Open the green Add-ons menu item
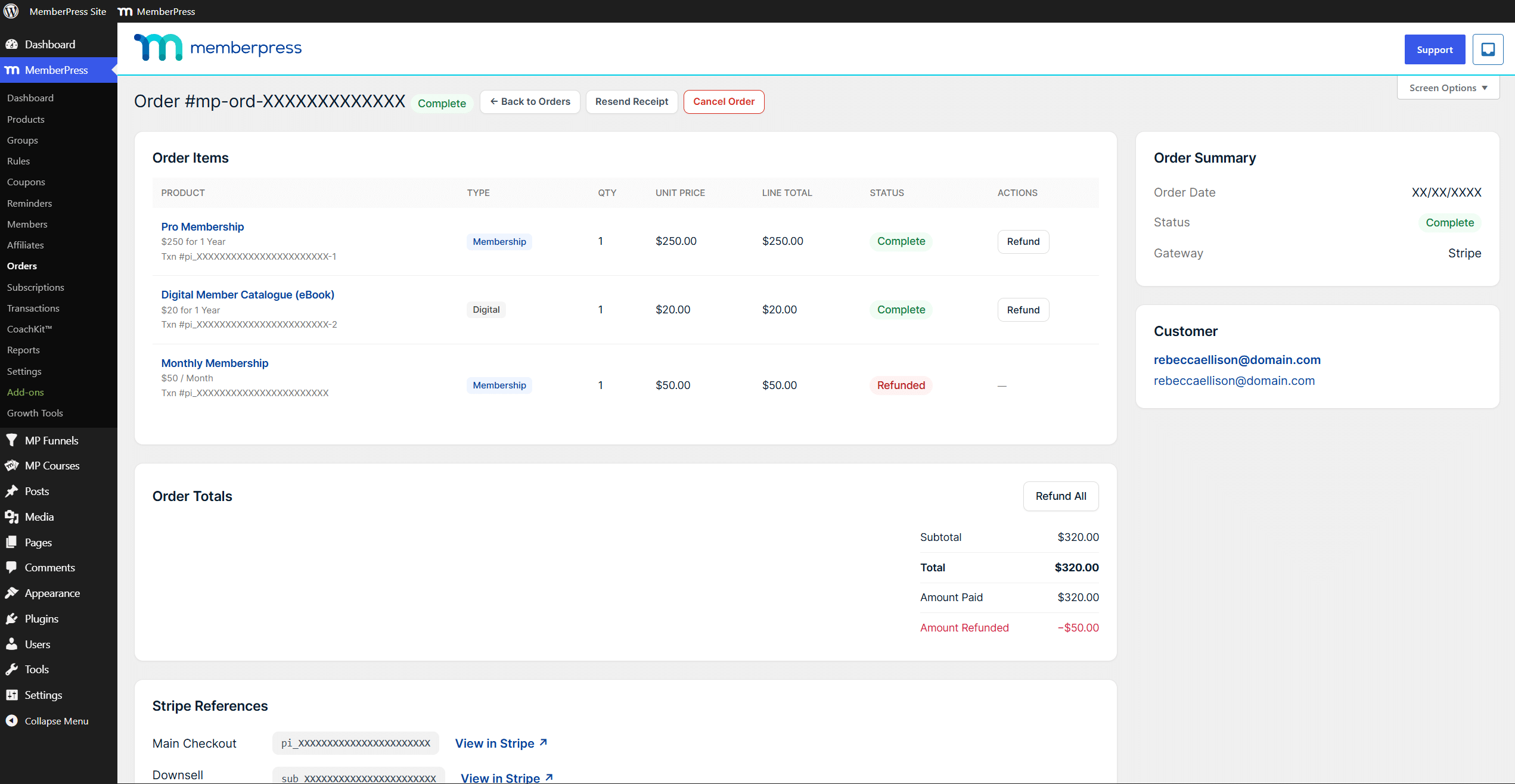 point(25,392)
